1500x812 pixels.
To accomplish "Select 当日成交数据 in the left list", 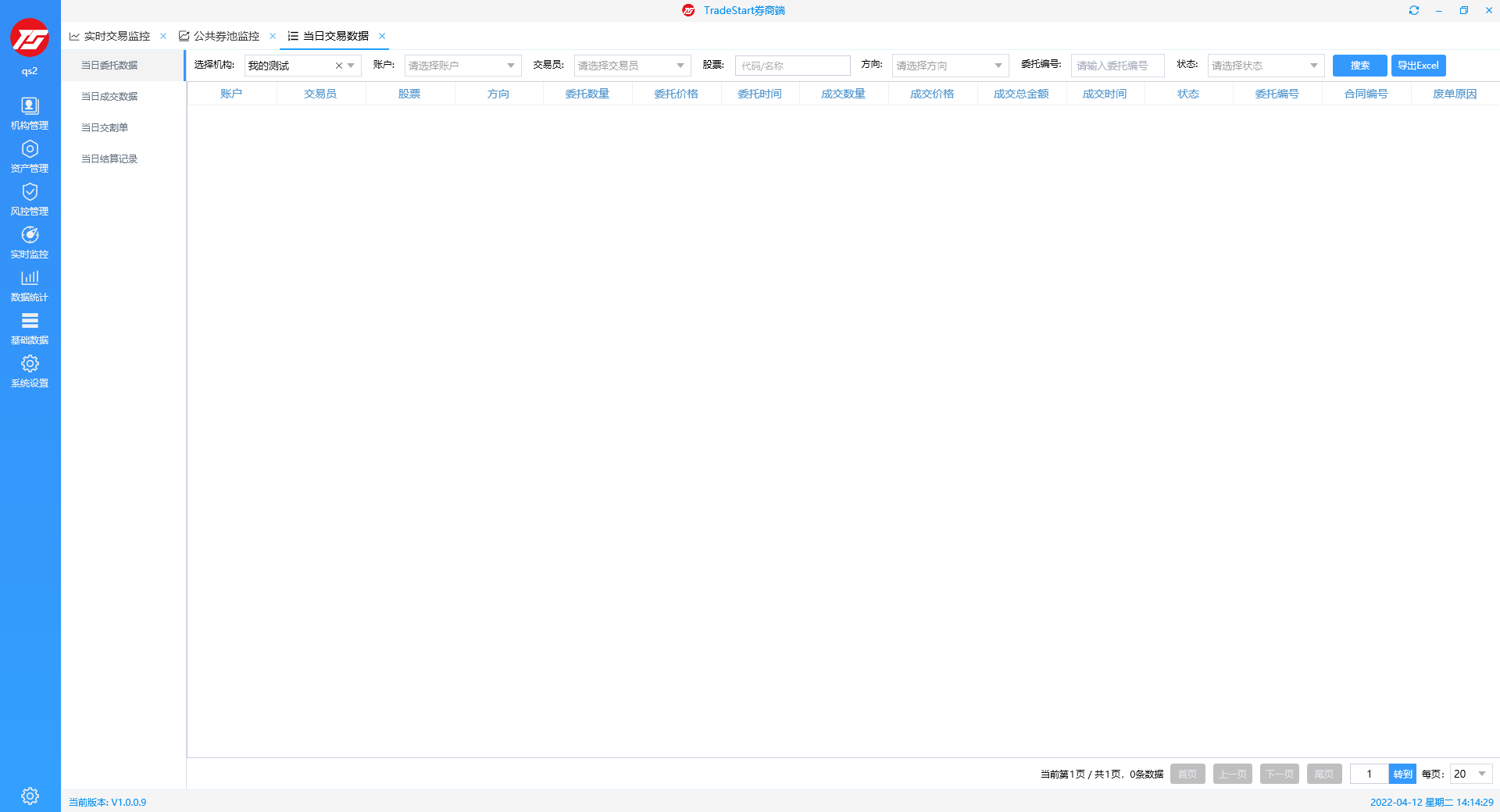I will point(109,97).
